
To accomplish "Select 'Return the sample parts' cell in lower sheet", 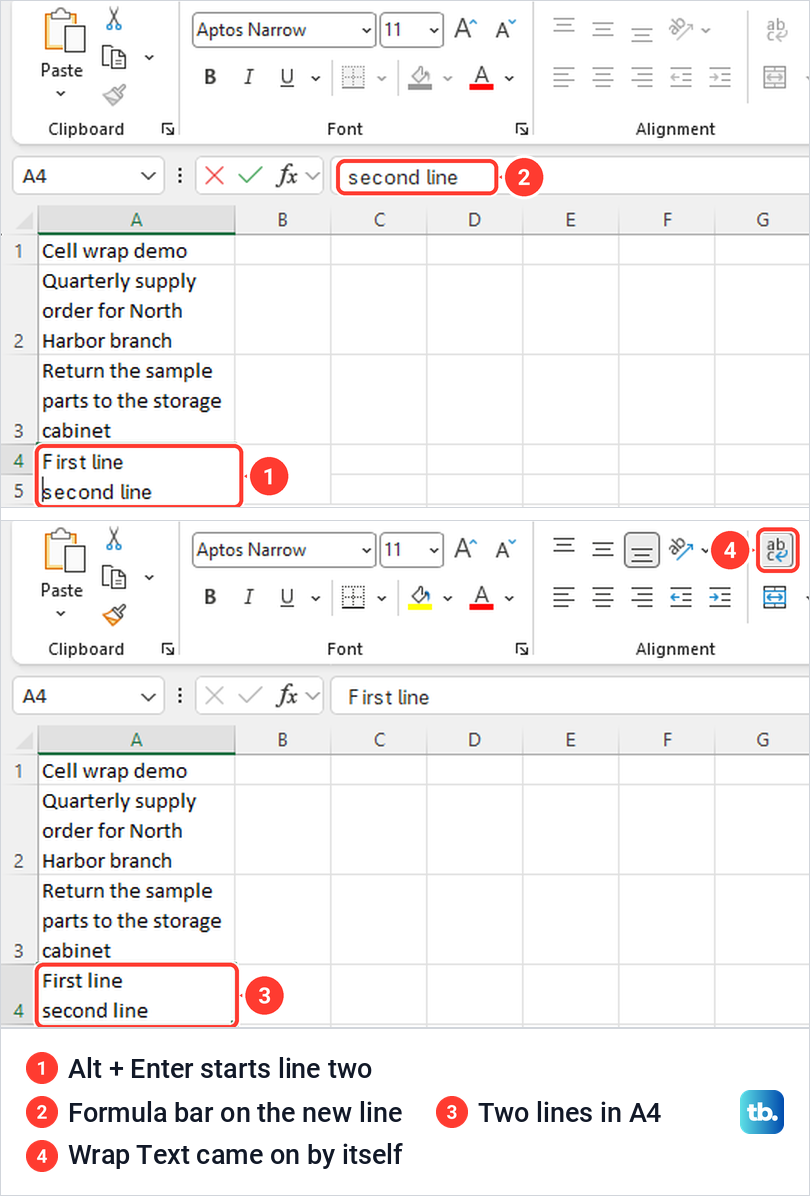I will point(137,920).
